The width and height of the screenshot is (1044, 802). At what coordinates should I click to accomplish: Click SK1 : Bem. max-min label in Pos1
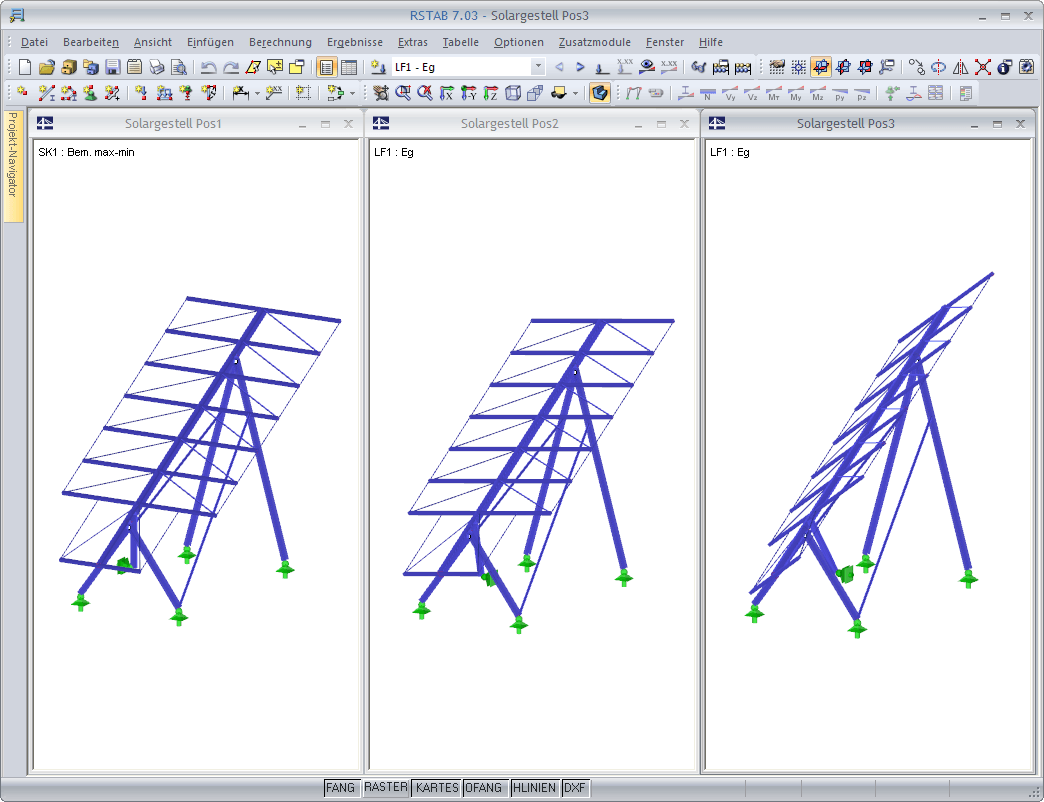(x=87, y=152)
